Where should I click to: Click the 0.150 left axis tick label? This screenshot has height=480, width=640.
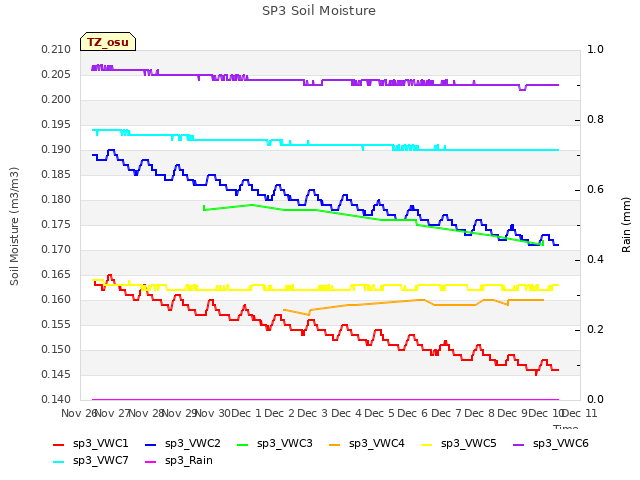click(x=56, y=350)
